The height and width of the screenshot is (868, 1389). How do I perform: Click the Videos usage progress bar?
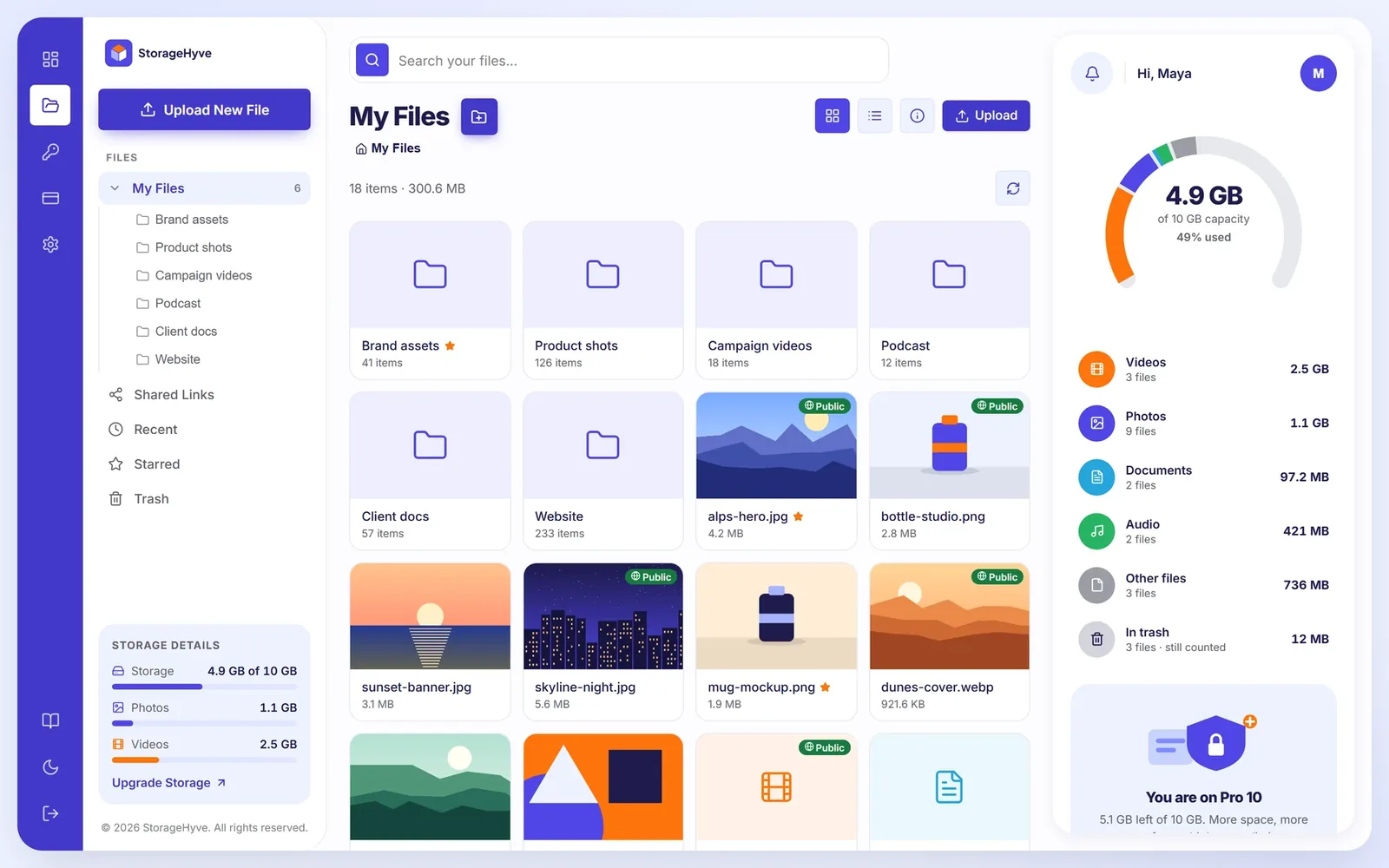coord(204,760)
